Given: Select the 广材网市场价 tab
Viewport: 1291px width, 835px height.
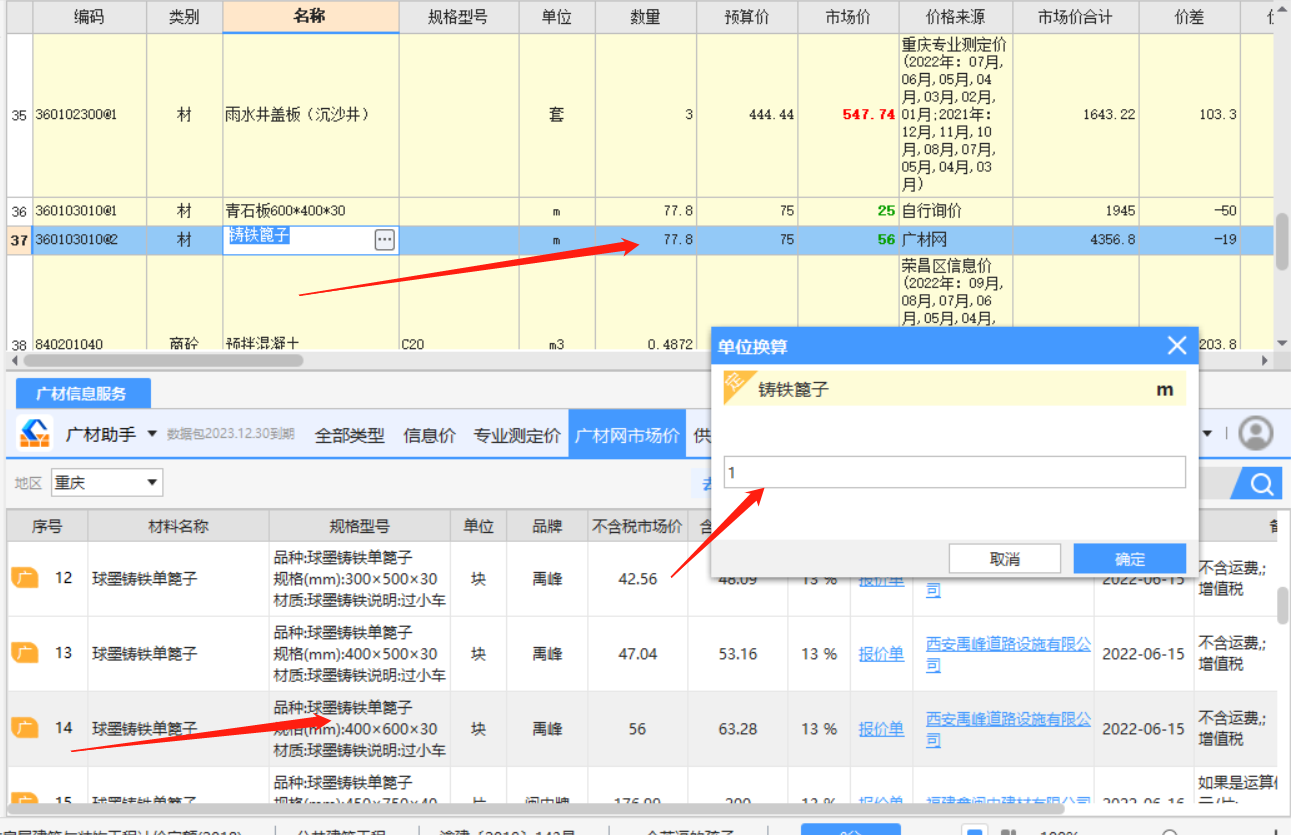Looking at the screenshot, I should click(x=627, y=435).
